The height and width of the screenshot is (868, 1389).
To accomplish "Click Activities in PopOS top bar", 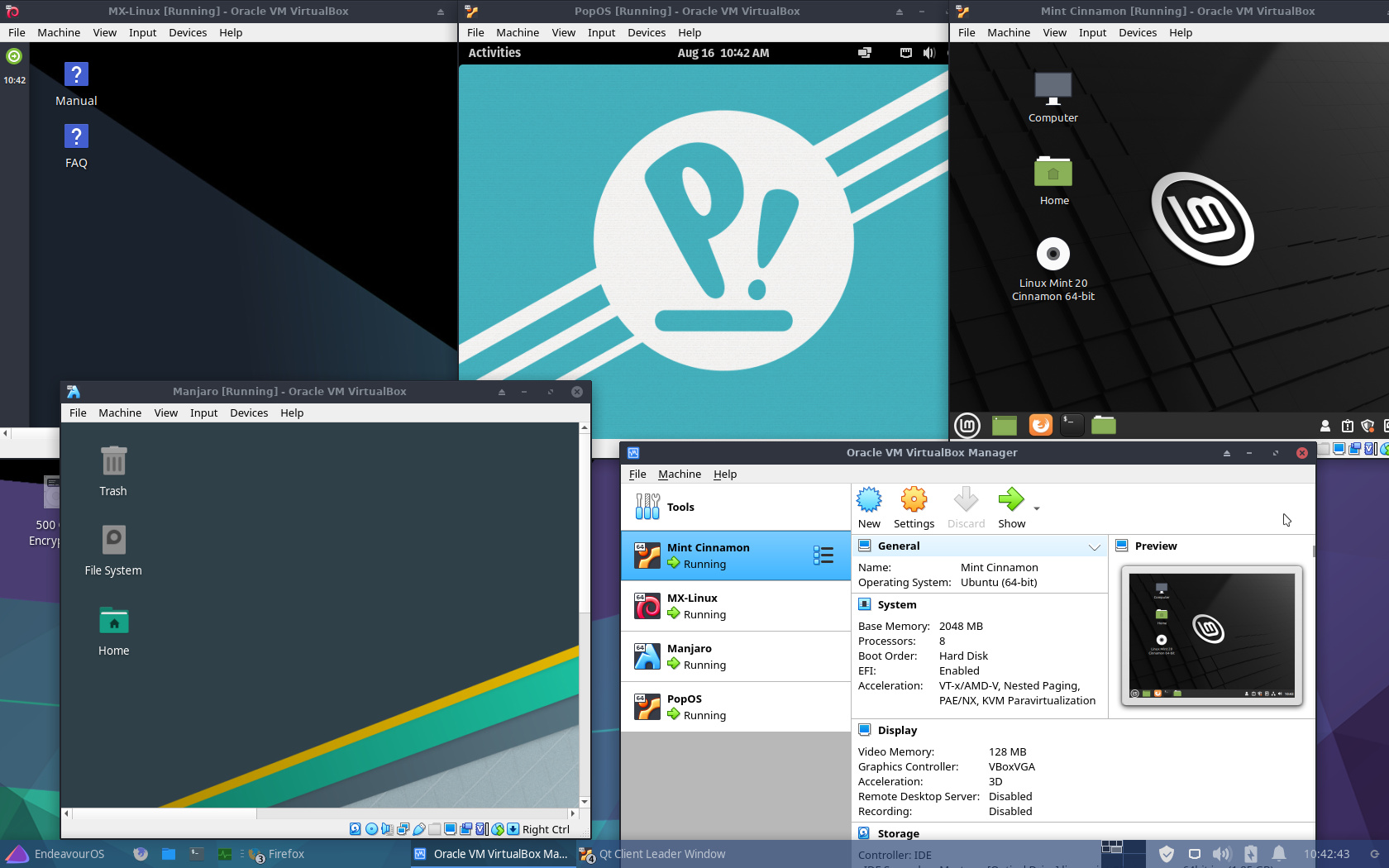I will coord(494,52).
